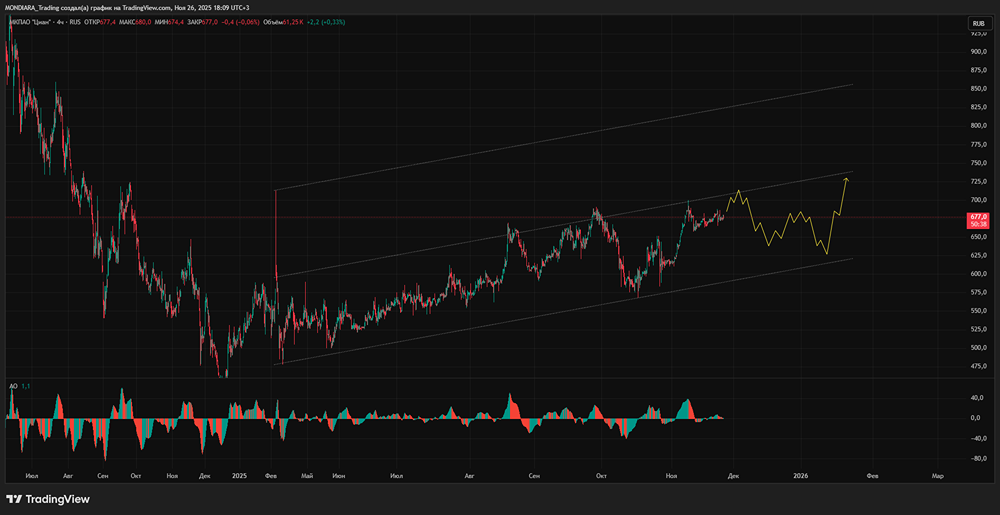
Task: Click the 2026 label on time axis
Action: (800, 478)
